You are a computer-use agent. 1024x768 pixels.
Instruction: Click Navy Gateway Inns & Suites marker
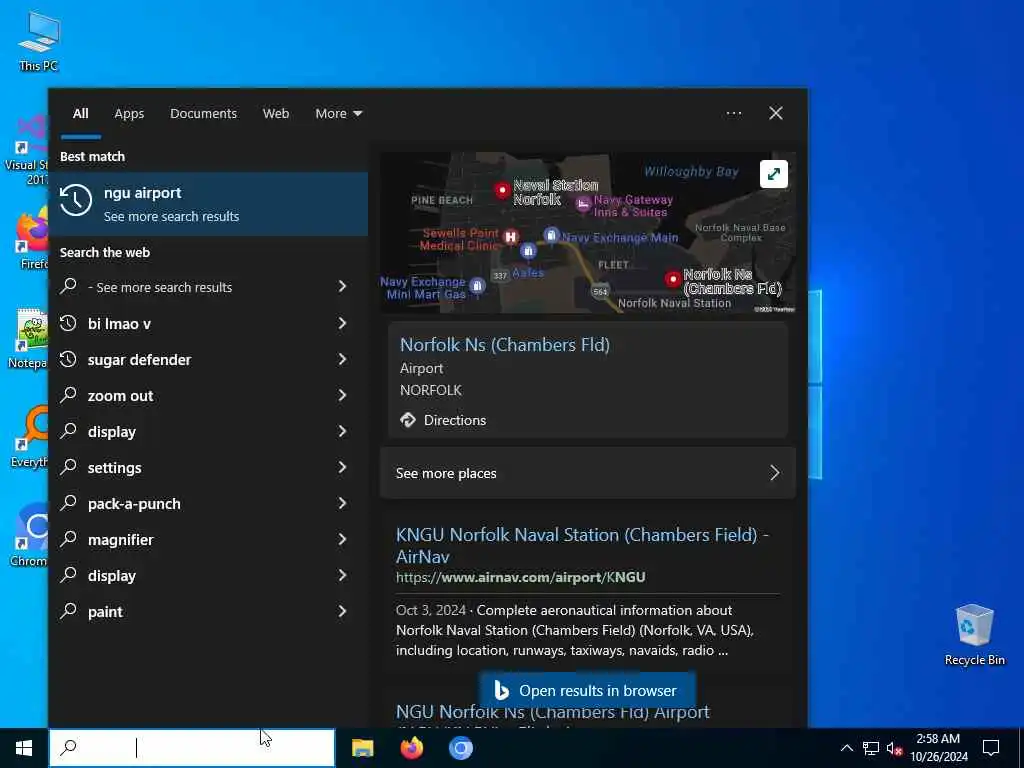[583, 204]
